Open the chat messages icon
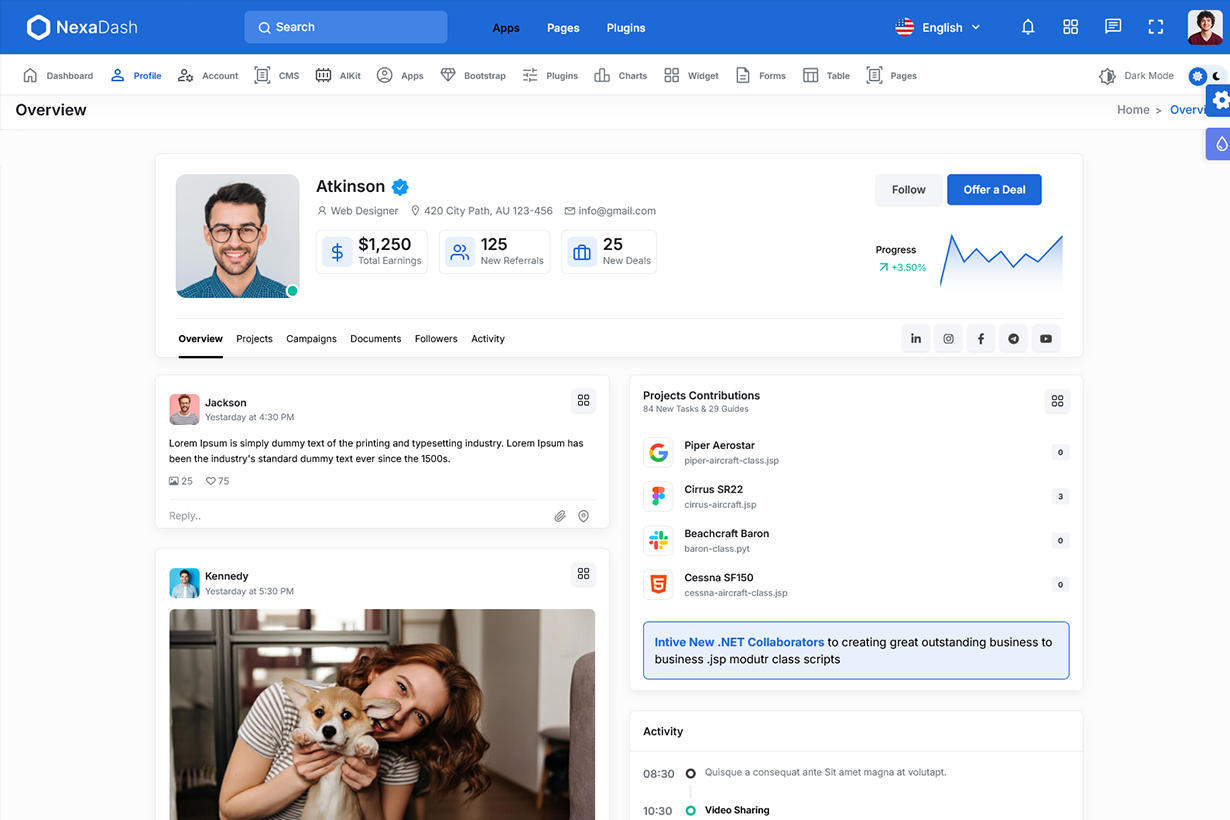Image resolution: width=1230 pixels, height=820 pixels. 1112,27
